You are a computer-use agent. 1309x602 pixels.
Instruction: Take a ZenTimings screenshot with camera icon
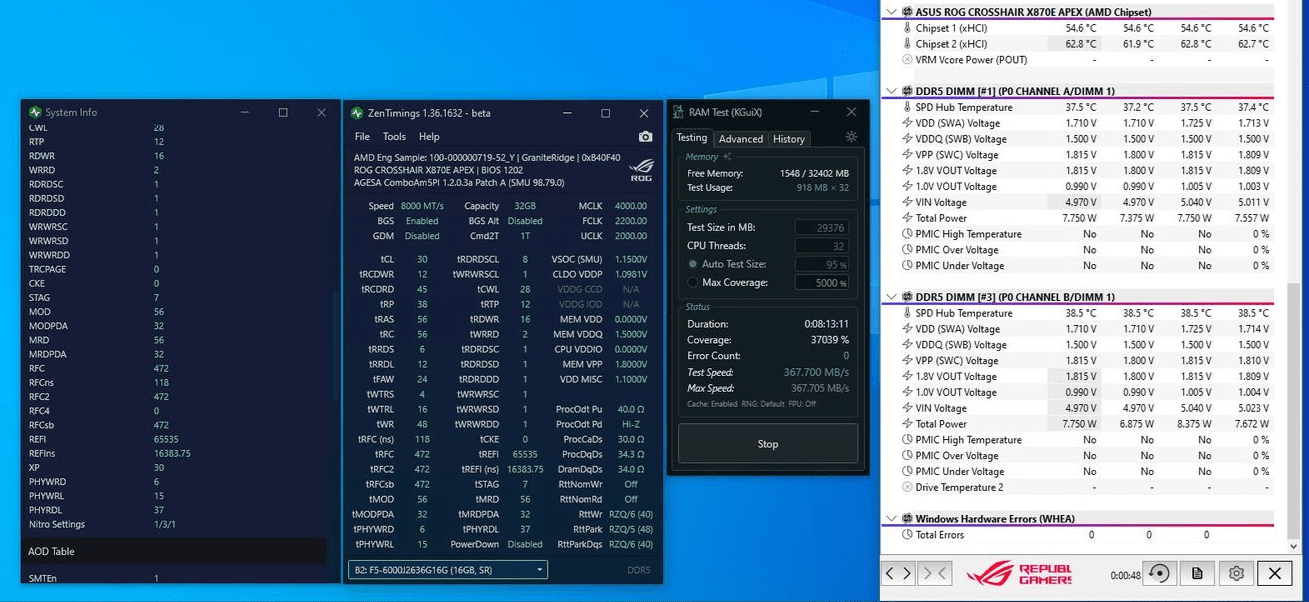pos(645,137)
